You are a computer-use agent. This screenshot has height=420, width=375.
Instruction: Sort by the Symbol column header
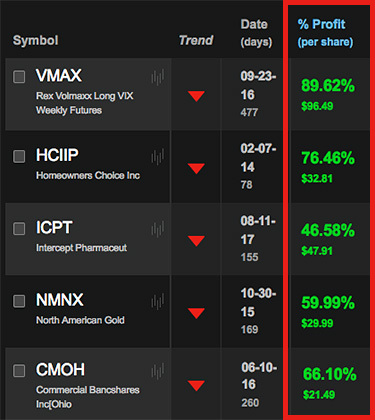tap(36, 40)
